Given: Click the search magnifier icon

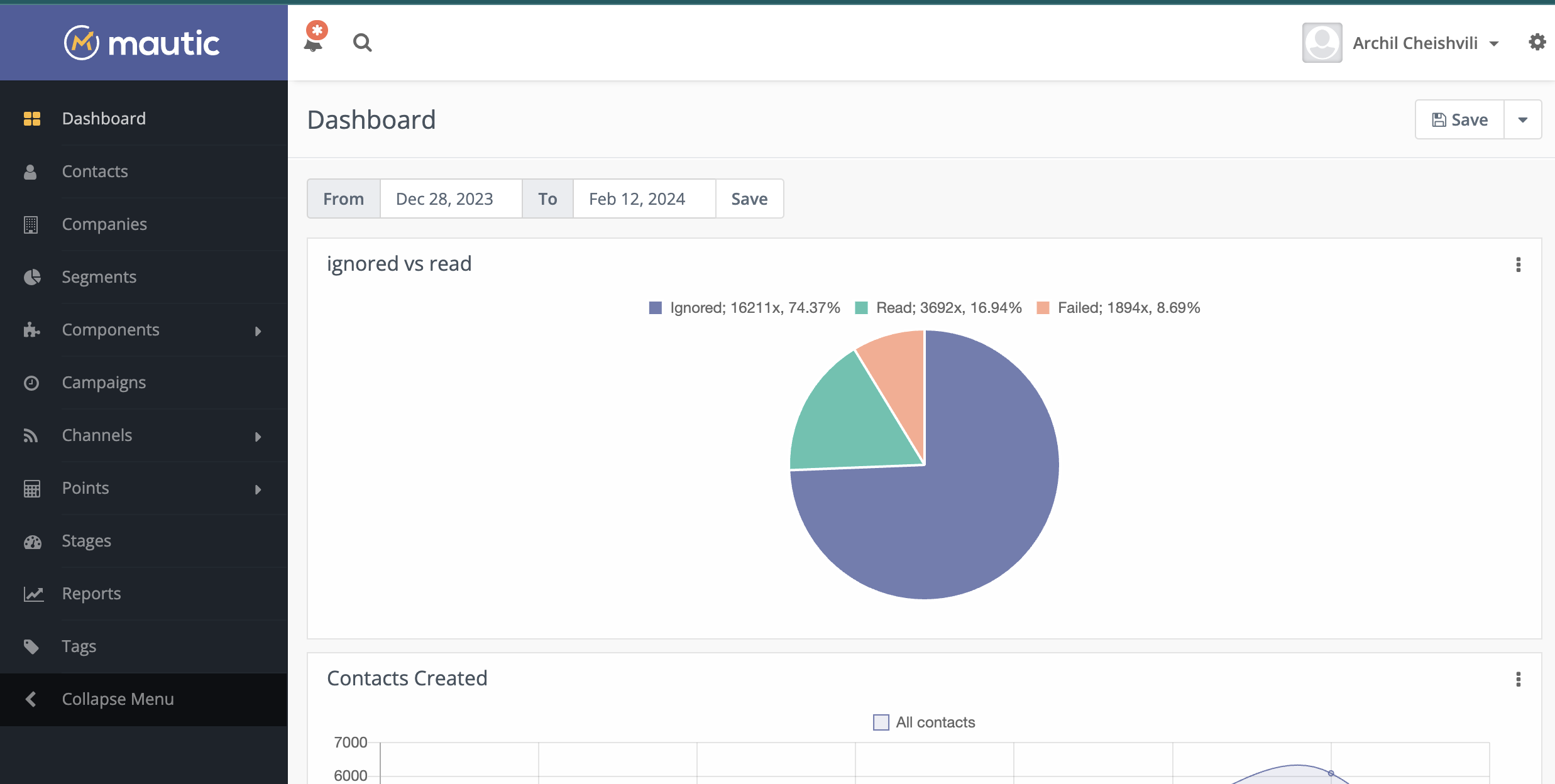Looking at the screenshot, I should pyautogui.click(x=362, y=43).
